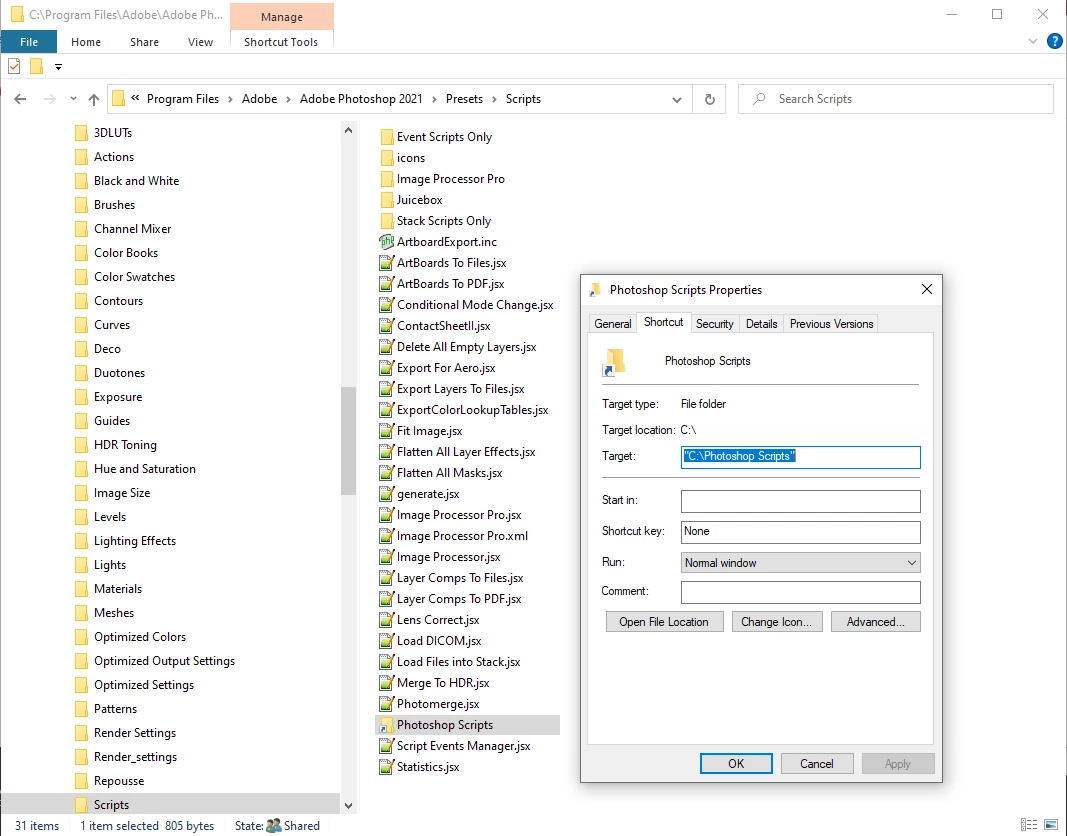Screen dimensions: 1067x836
Task: Click the navigation pane scrollbar thumb
Action: pos(348,441)
